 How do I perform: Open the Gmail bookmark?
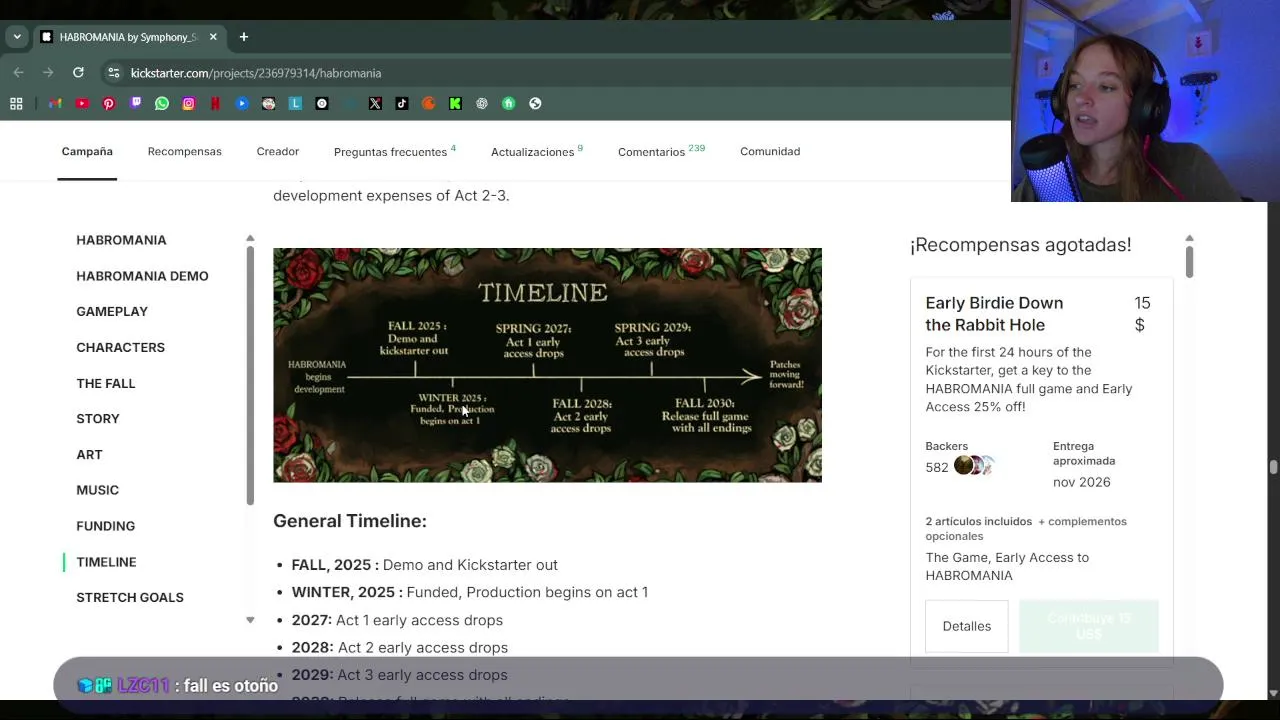[55, 103]
